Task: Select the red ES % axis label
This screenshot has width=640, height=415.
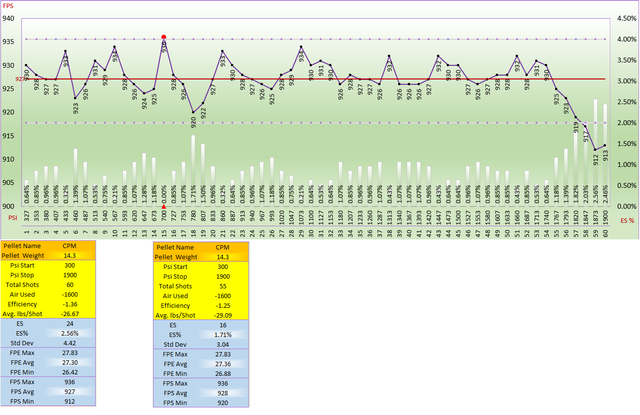Action: click(x=627, y=220)
